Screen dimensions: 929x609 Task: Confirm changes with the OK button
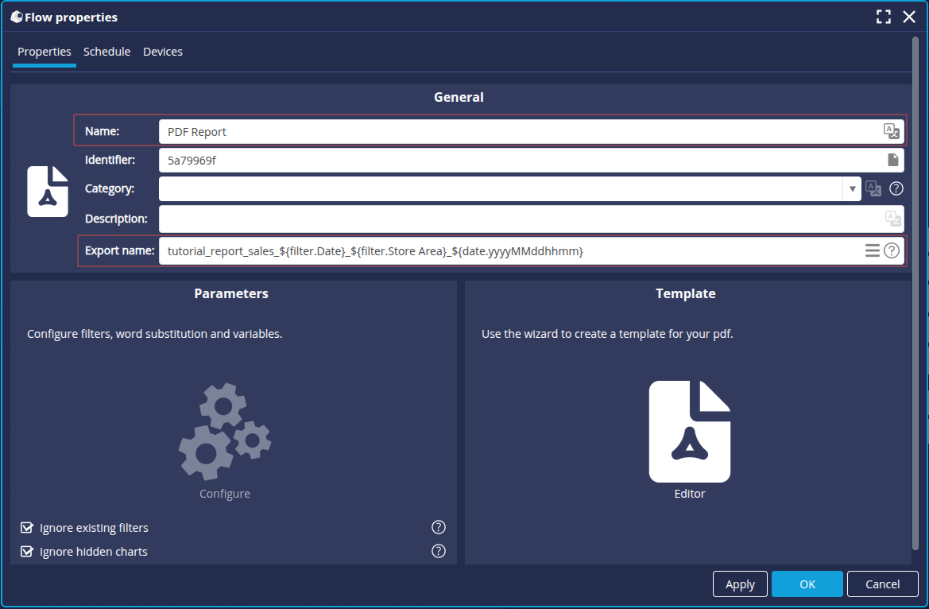807,584
